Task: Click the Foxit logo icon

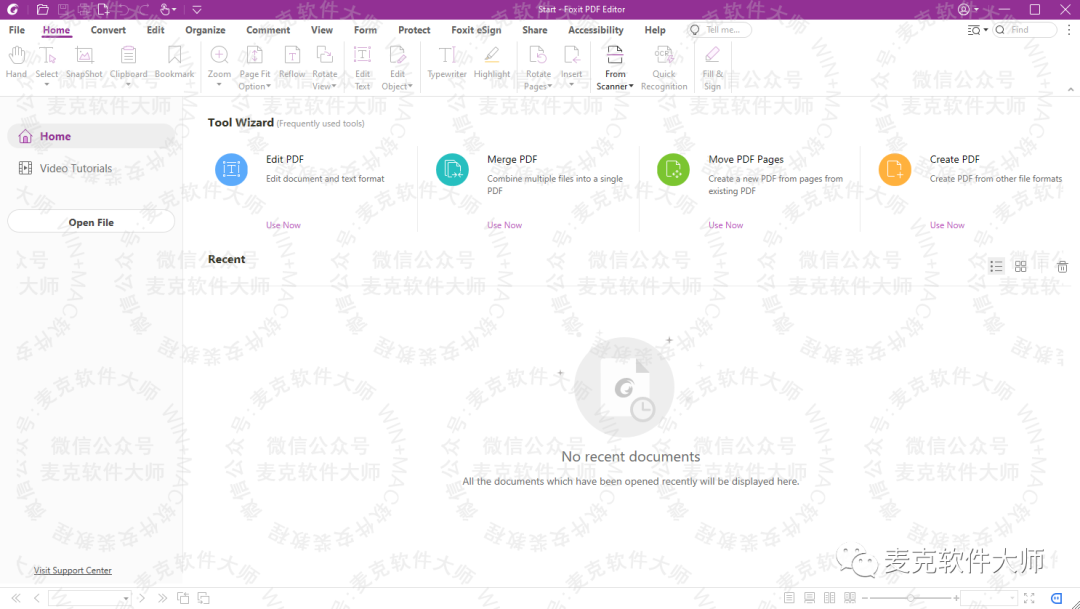Action: click(x=12, y=10)
